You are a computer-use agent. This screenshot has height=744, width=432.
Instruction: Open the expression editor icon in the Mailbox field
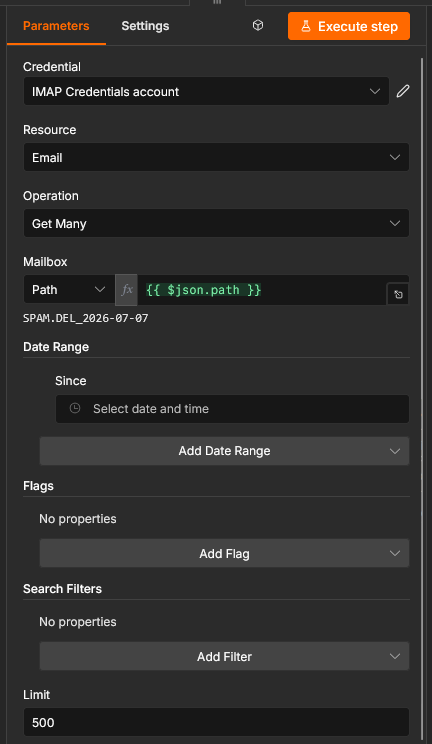[398, 295]
